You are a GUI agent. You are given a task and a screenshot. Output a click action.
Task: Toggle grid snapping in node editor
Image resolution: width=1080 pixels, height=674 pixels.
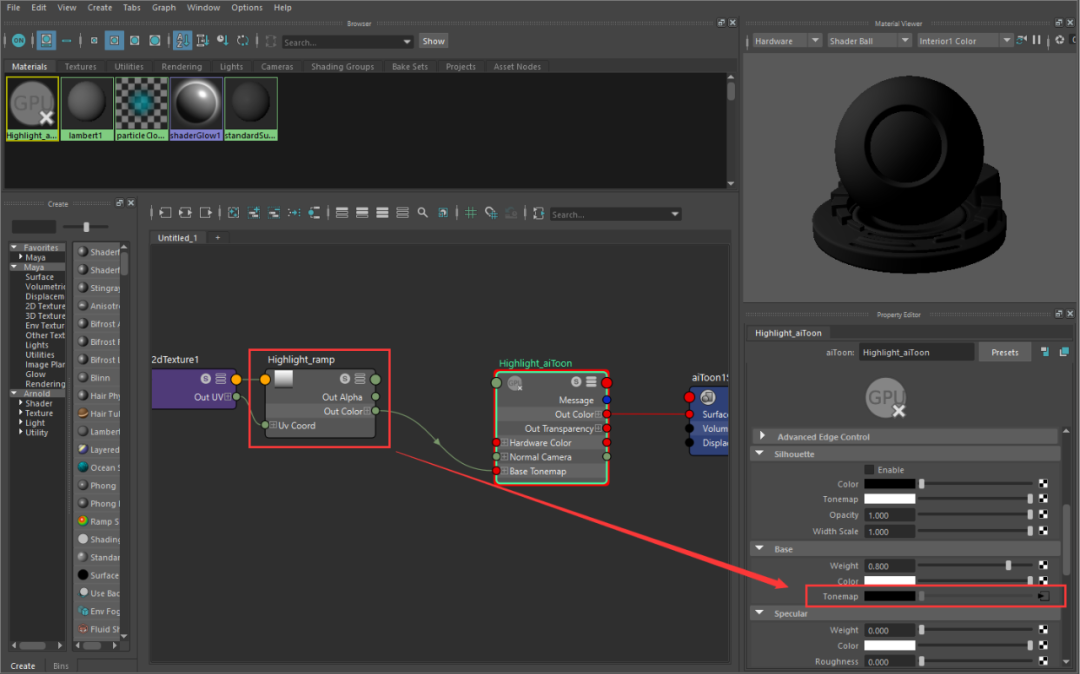pyautogui.click(x=490, y=213)
